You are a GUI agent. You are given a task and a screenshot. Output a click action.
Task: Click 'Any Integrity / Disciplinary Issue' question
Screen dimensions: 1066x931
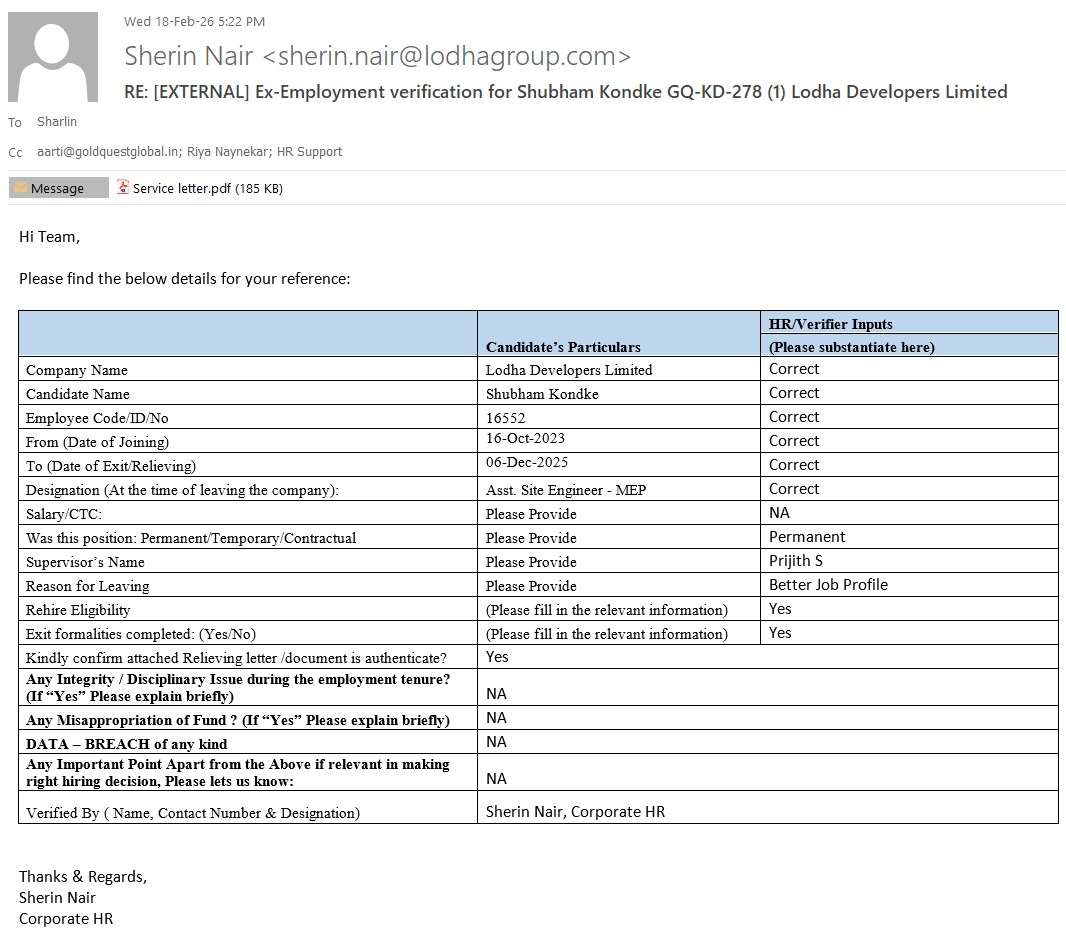point(238,688)
